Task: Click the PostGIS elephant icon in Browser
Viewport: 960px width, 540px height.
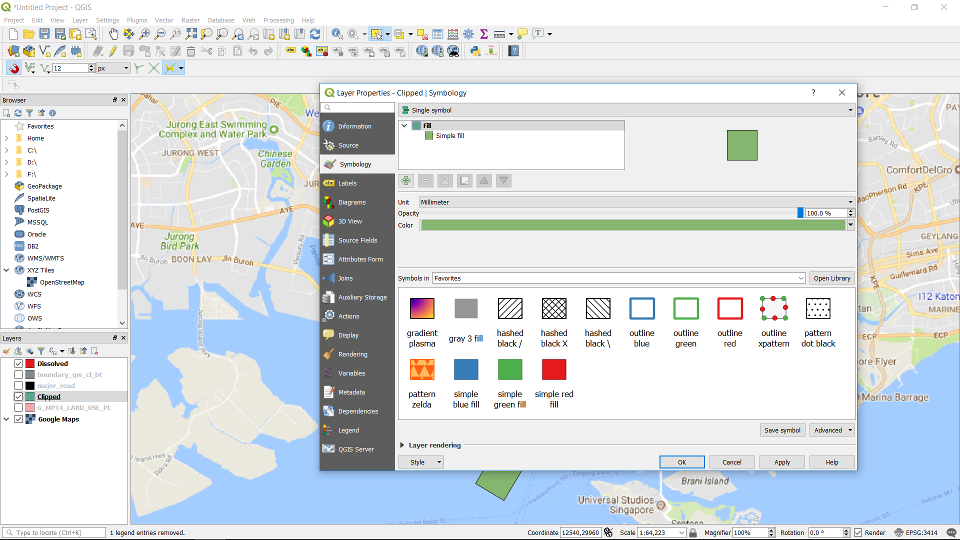Action: tap(19, 210)
